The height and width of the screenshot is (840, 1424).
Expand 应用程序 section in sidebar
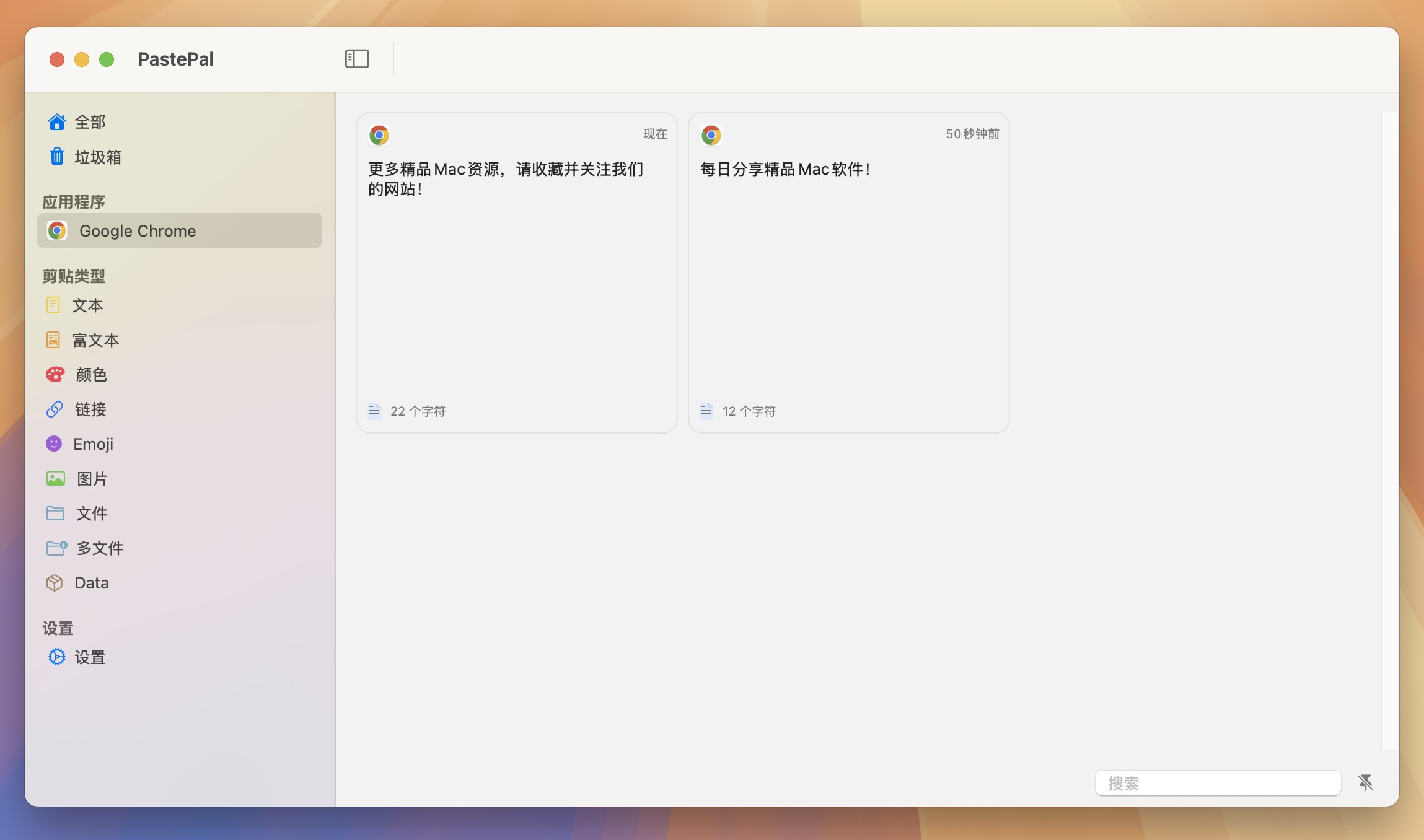[x=73, y=201]
